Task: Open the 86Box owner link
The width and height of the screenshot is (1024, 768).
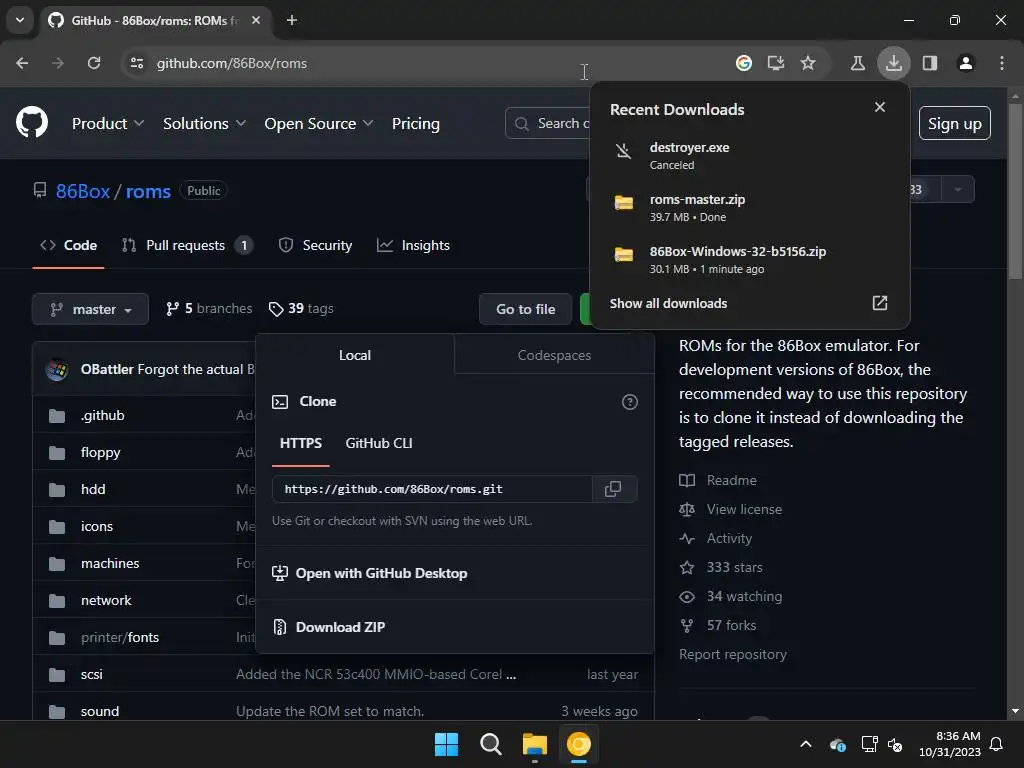Action: coord(83,191)
